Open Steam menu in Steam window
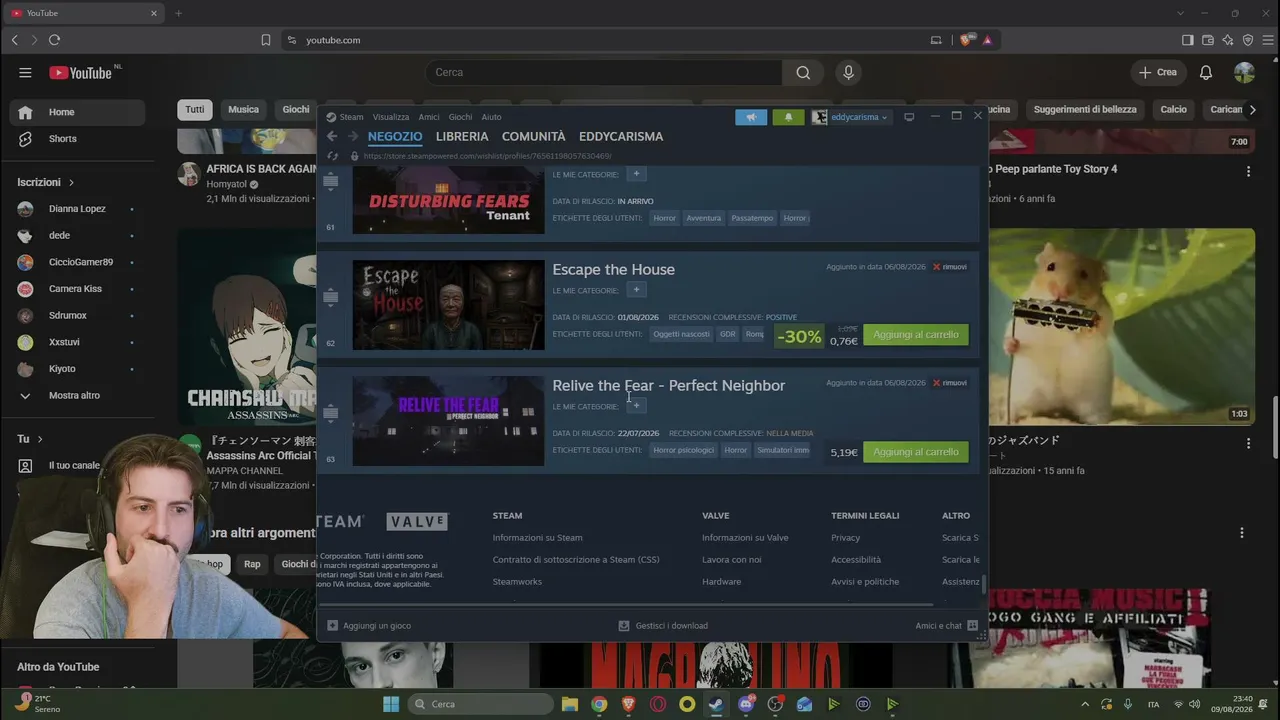 (x=352, y=117)
